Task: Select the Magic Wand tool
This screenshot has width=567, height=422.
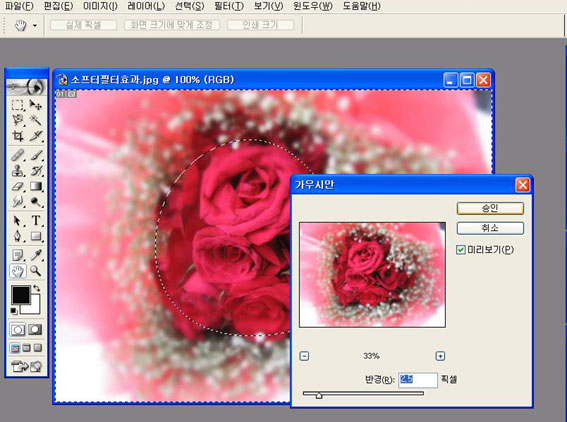Action: click(x=35, y=120)
